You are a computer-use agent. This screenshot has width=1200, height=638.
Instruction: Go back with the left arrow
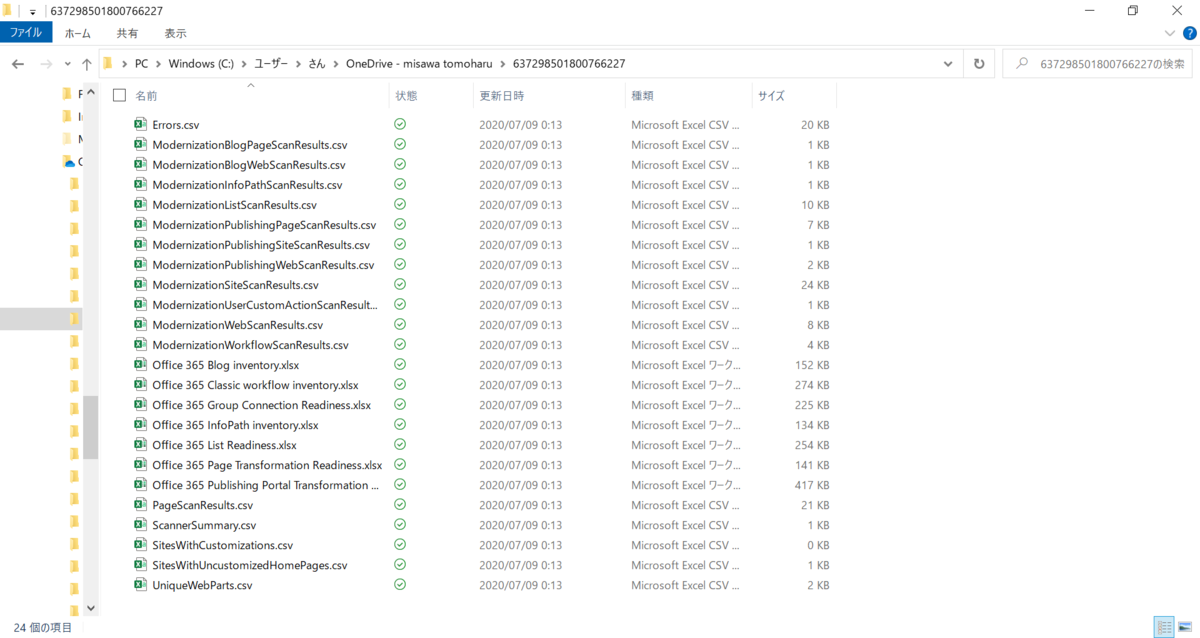tap(18, 64)
